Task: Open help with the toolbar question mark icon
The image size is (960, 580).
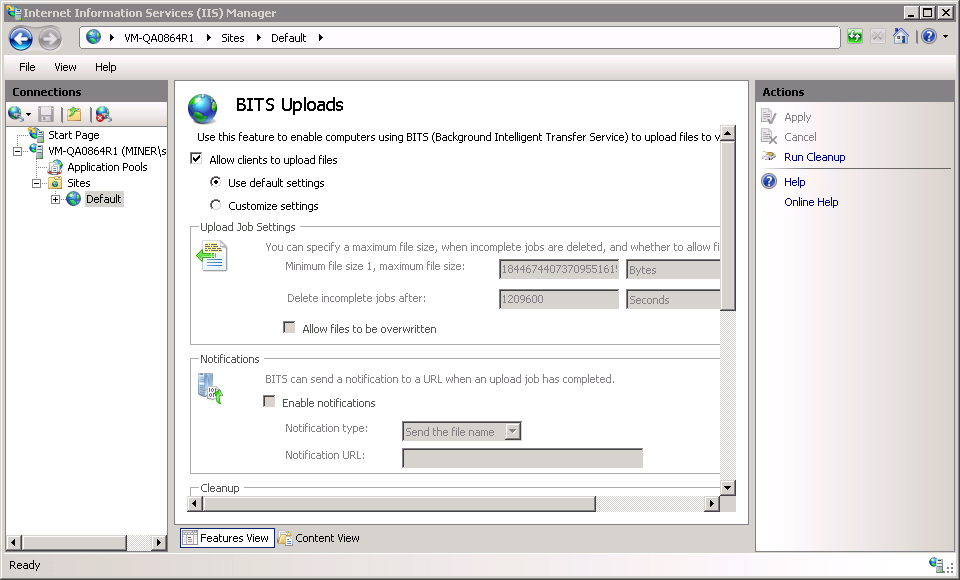Action: [x=929, y=37]
